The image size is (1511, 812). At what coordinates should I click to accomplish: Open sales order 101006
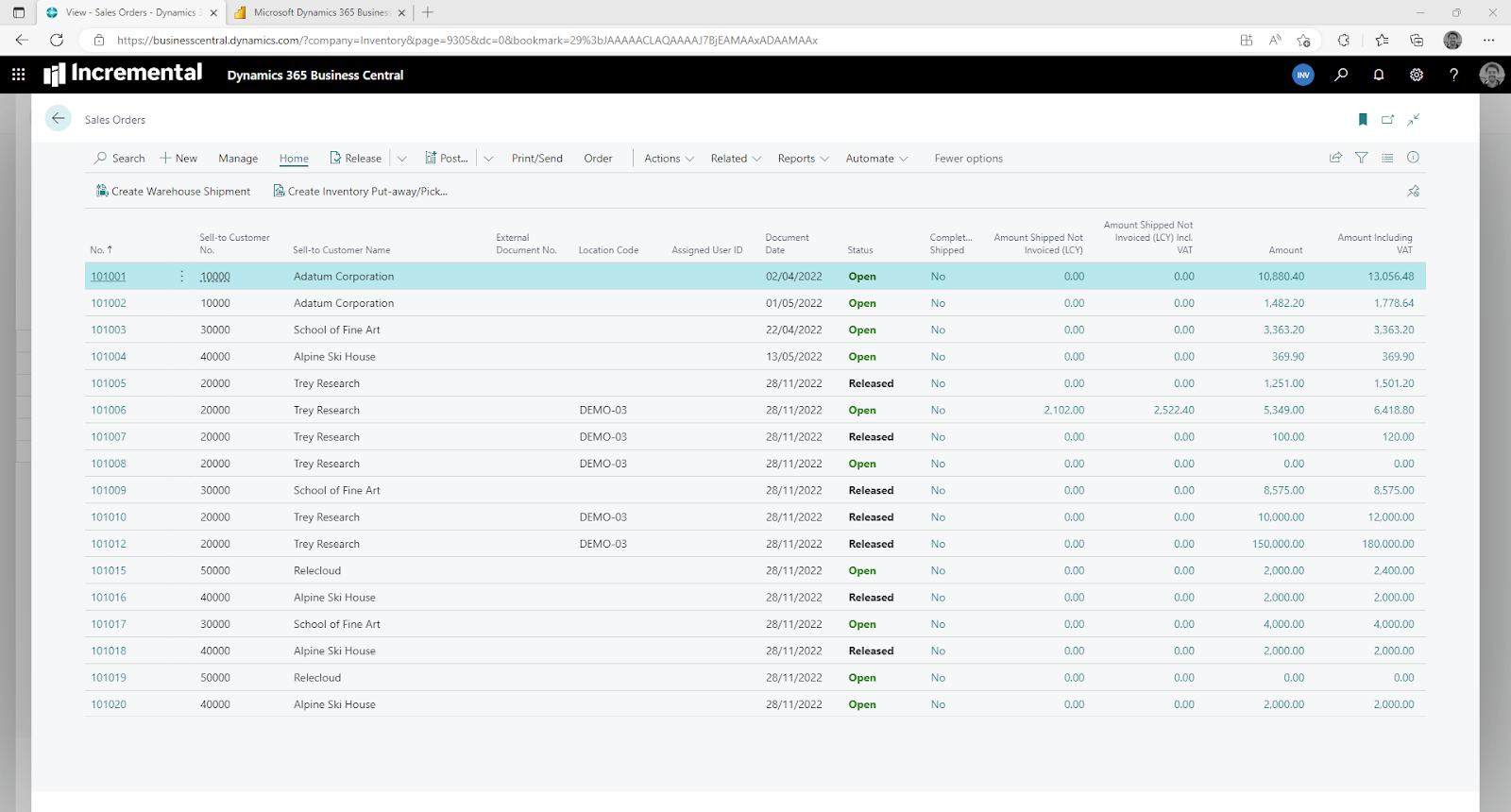[x=109, y=410]
